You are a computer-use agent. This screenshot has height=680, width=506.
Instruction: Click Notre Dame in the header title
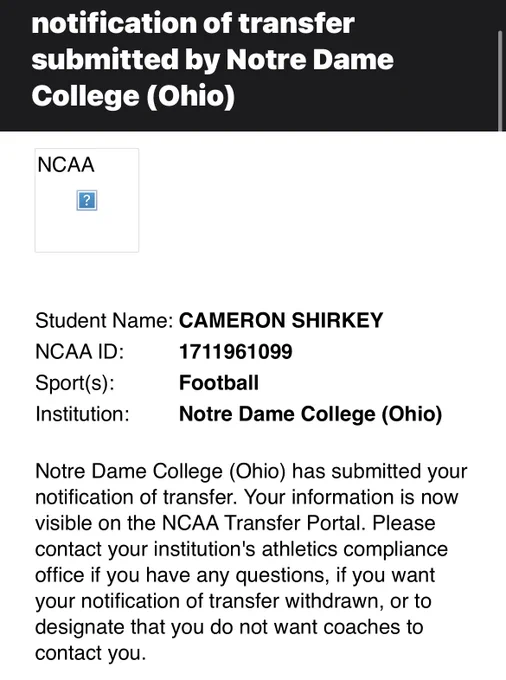[310, 59]
